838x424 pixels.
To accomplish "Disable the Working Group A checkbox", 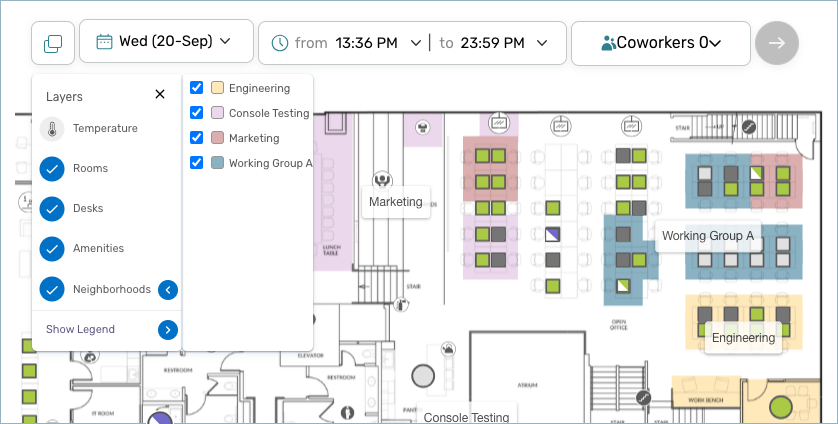I will (x=197, y=163).
